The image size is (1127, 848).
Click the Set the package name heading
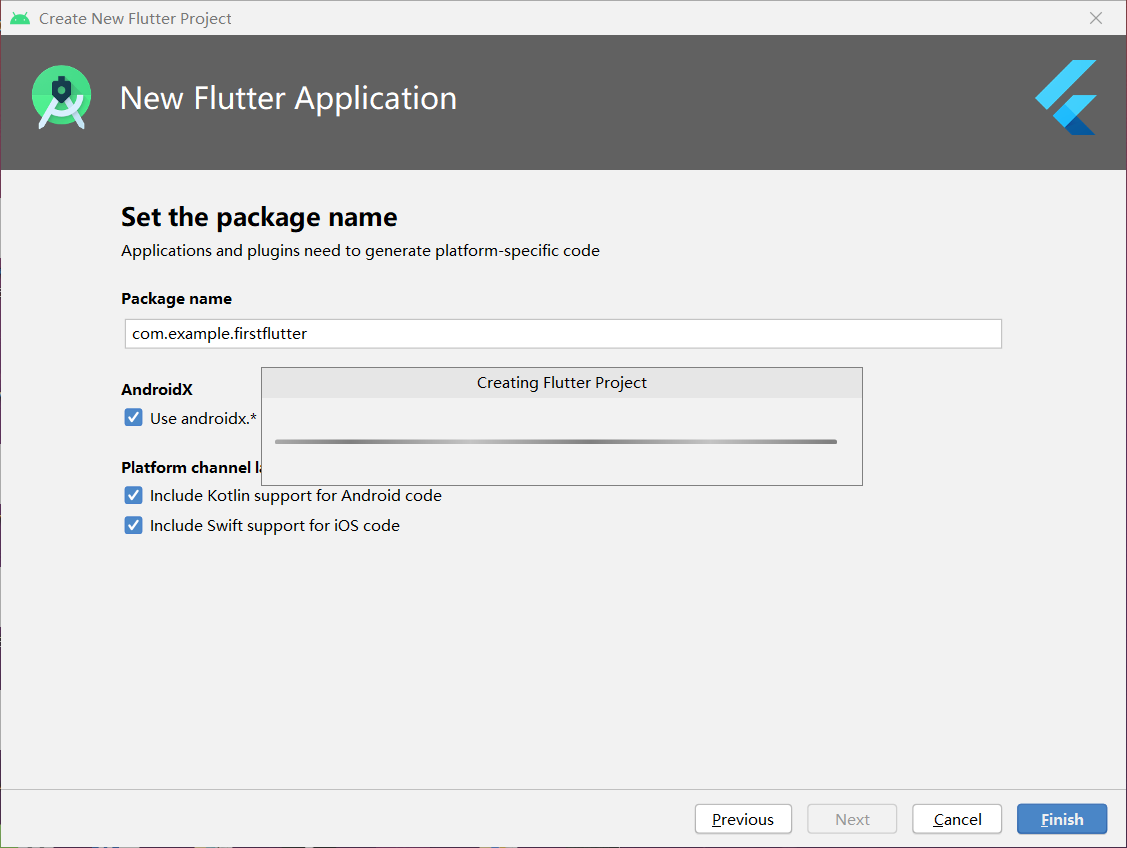(x=259, y=217)
